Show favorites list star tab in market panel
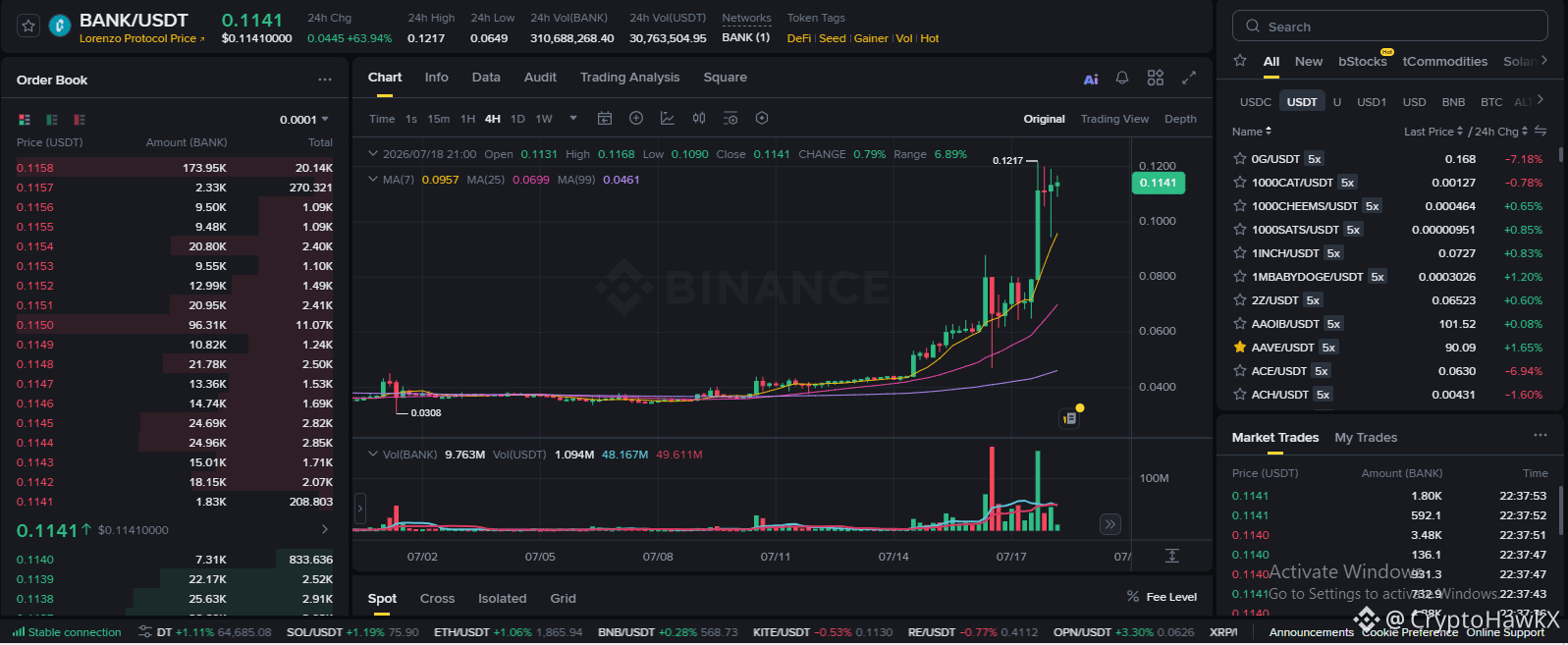The image size is (1568, 645). 1240,61
